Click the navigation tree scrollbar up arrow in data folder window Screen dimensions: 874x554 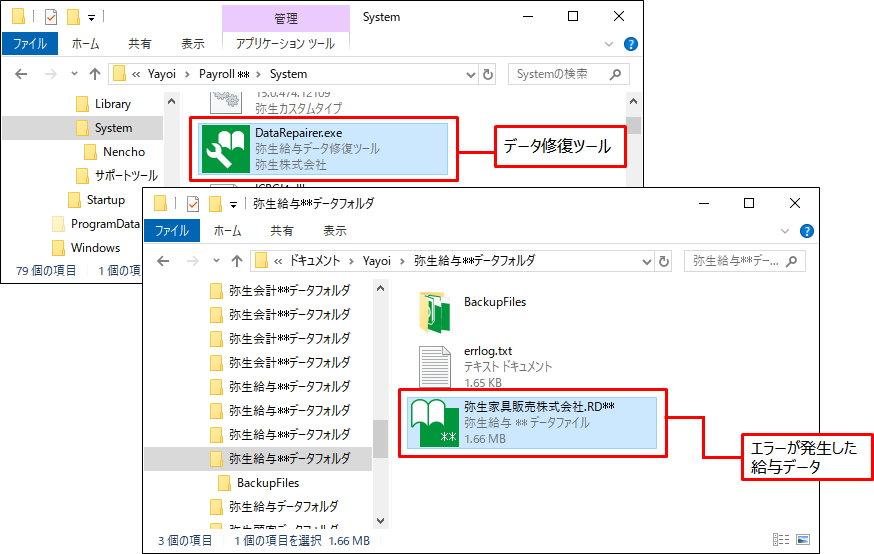coord(380,288)
